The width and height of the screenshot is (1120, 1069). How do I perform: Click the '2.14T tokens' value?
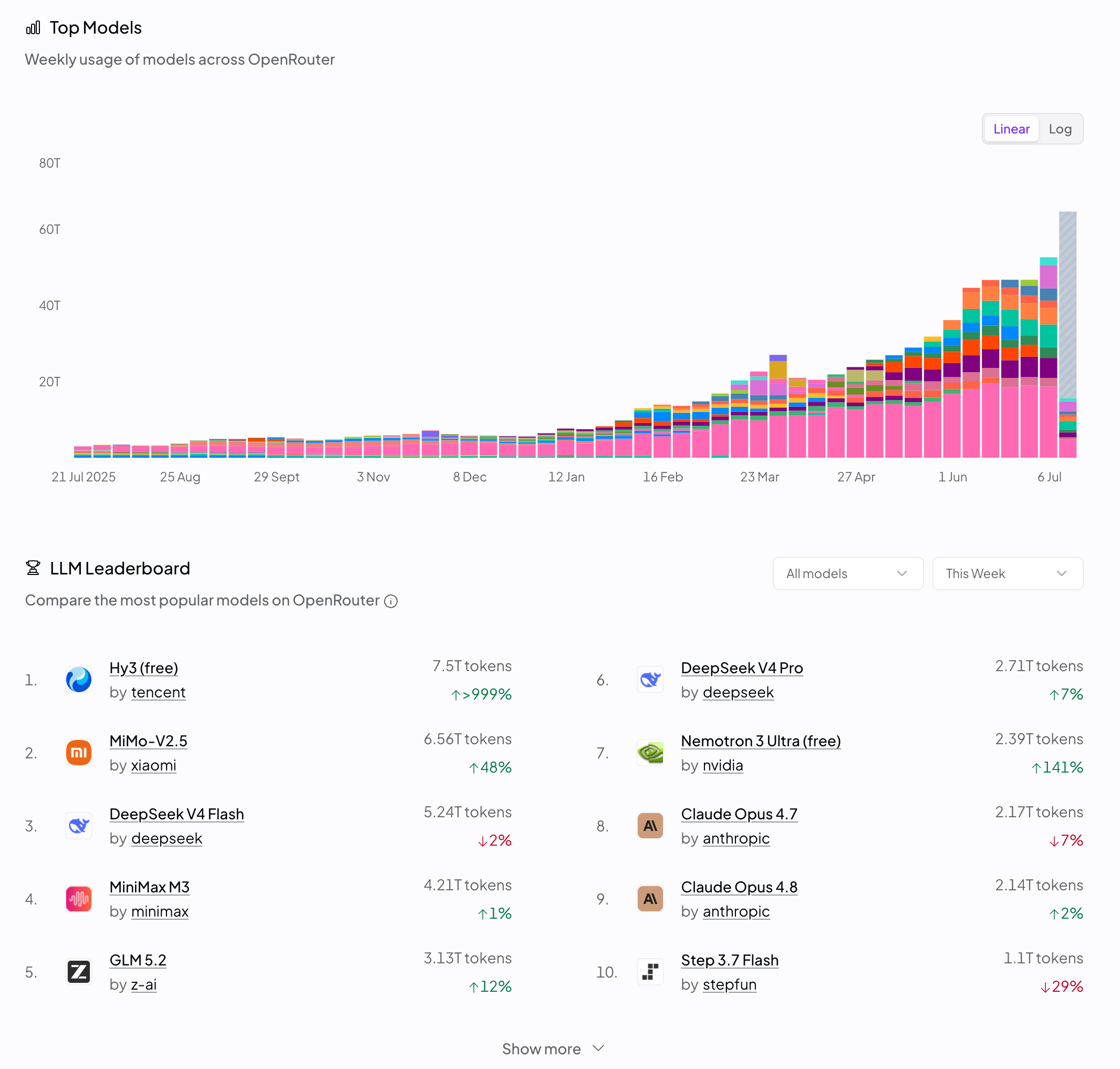[1039, 885]
